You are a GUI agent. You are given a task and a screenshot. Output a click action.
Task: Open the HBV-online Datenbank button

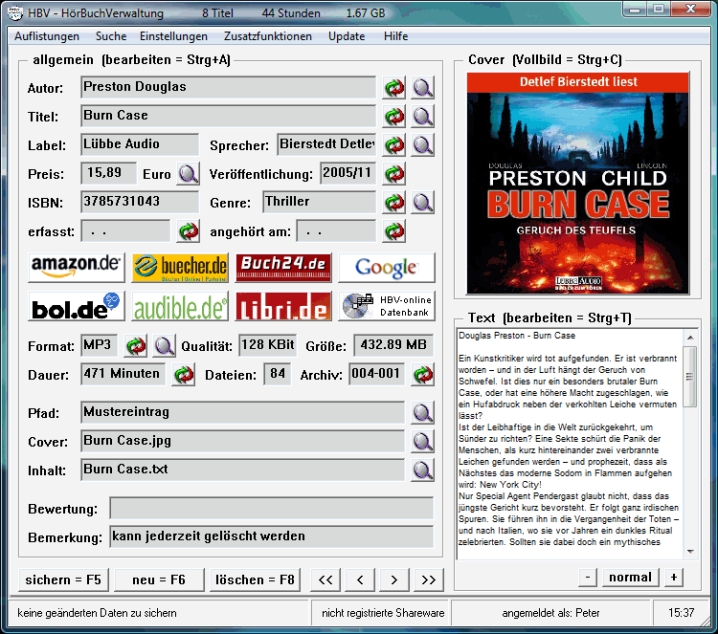(x=386, y=306)
